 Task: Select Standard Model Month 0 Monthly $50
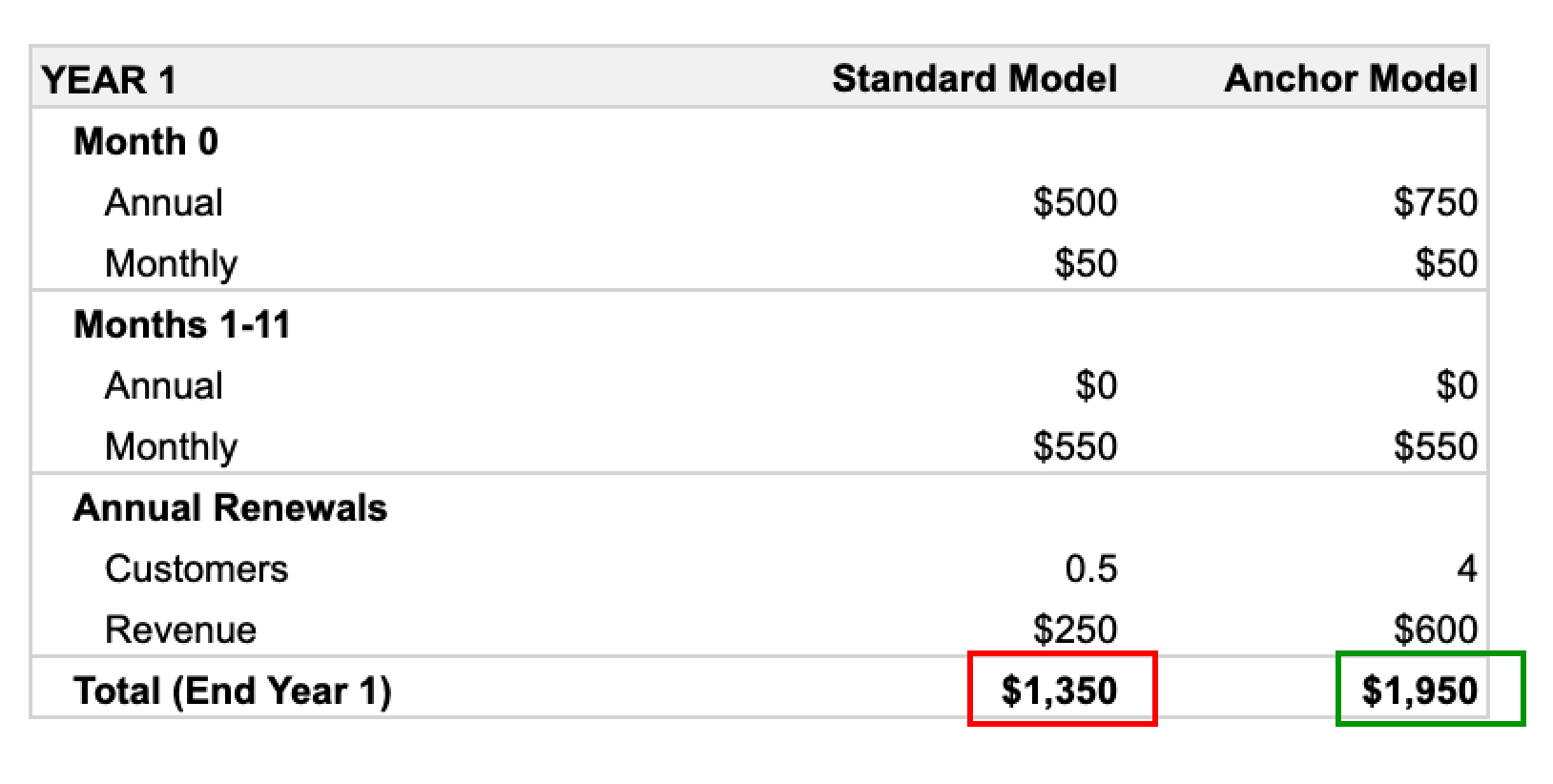pyautogui.click(x=1086, y=263)
